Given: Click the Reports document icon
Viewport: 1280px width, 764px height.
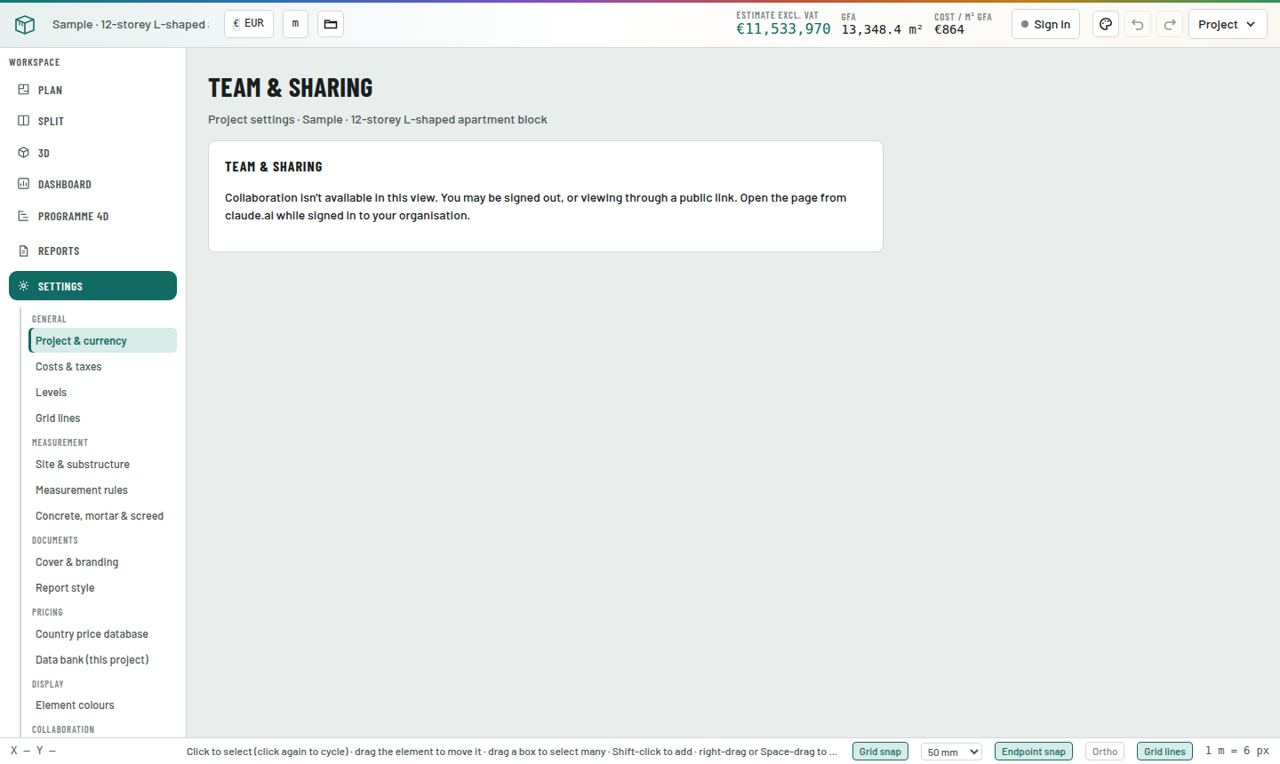Looking at the screenshot, I should pyautogui.click(x=24, y=251).
